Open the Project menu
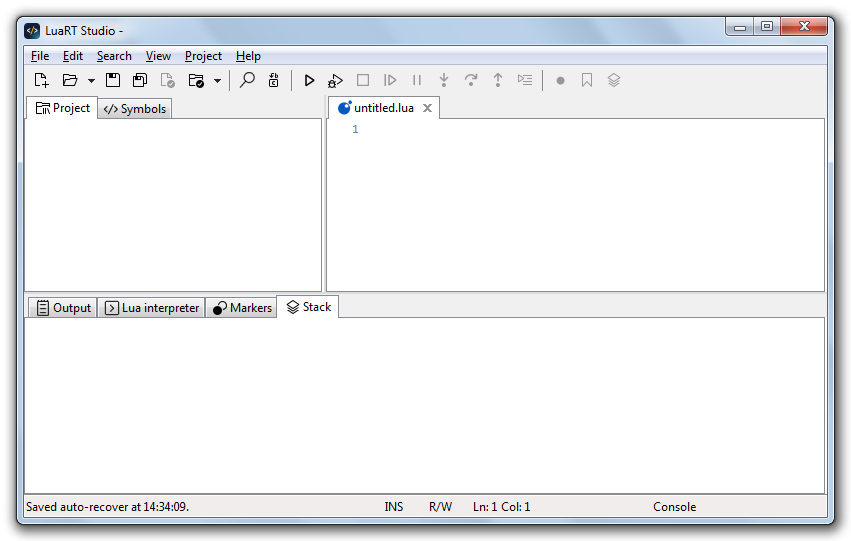851x541 pixels. tap(203, 56)
